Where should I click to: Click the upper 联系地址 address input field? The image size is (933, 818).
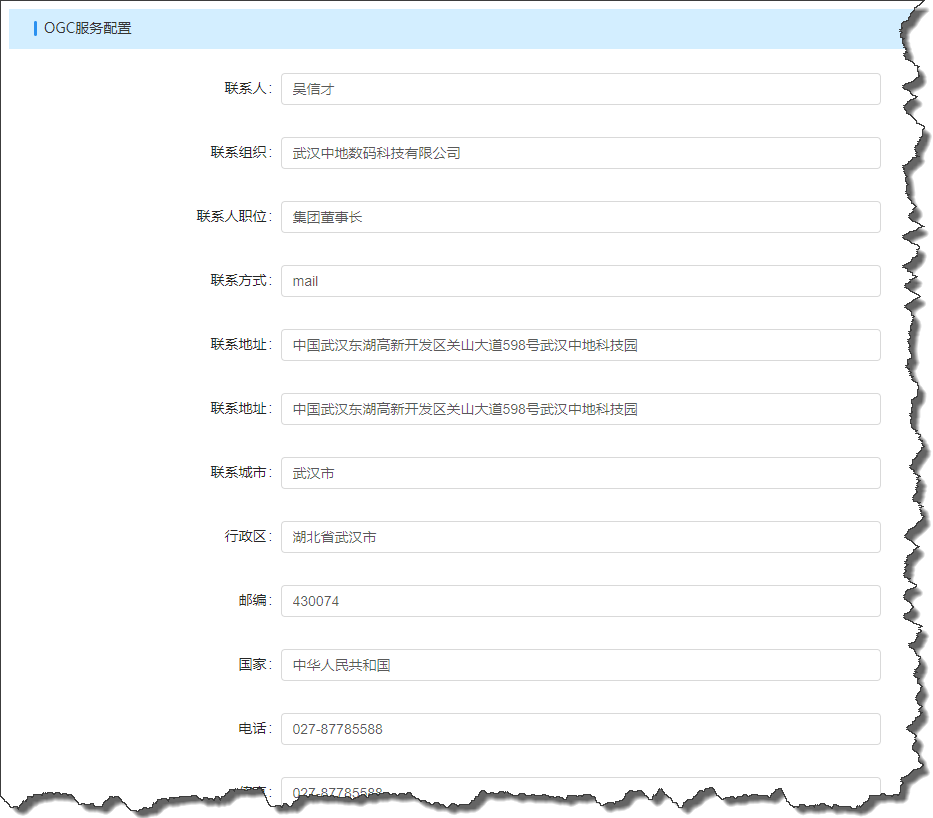580,345
